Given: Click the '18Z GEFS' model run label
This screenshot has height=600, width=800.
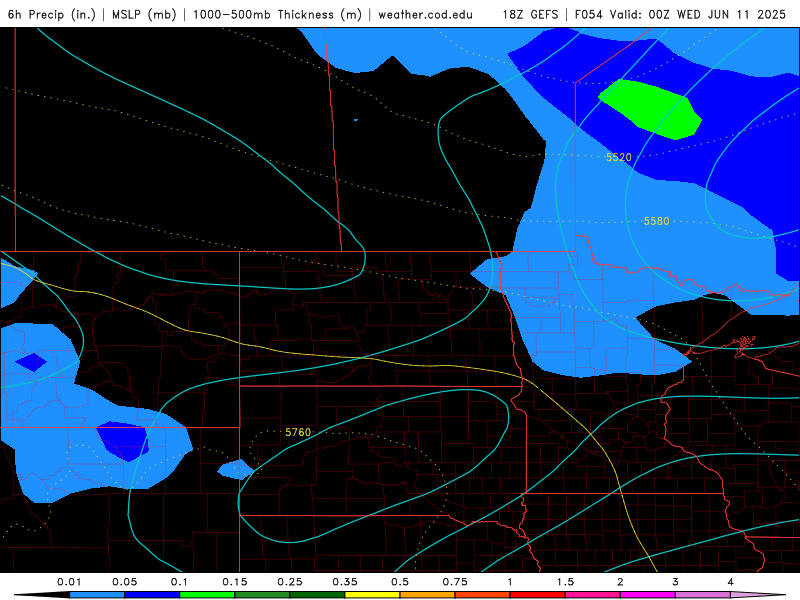Looking at the screenshot, I should [x=531, y=14].
